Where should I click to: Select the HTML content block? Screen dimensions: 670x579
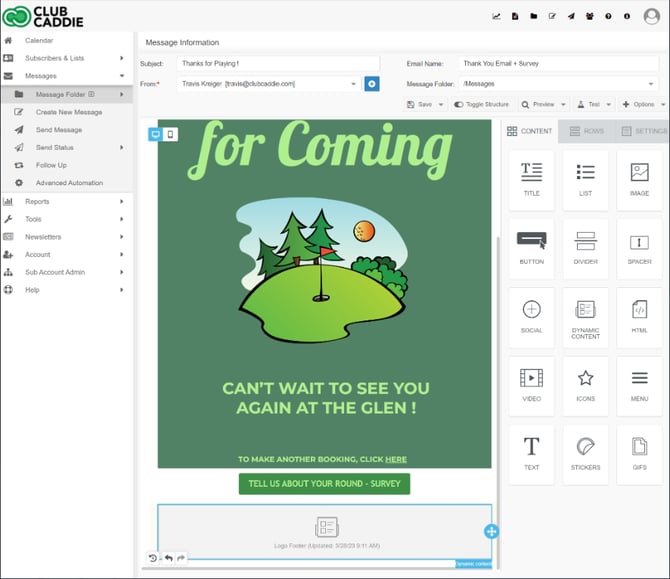click(x=639, y=316)
